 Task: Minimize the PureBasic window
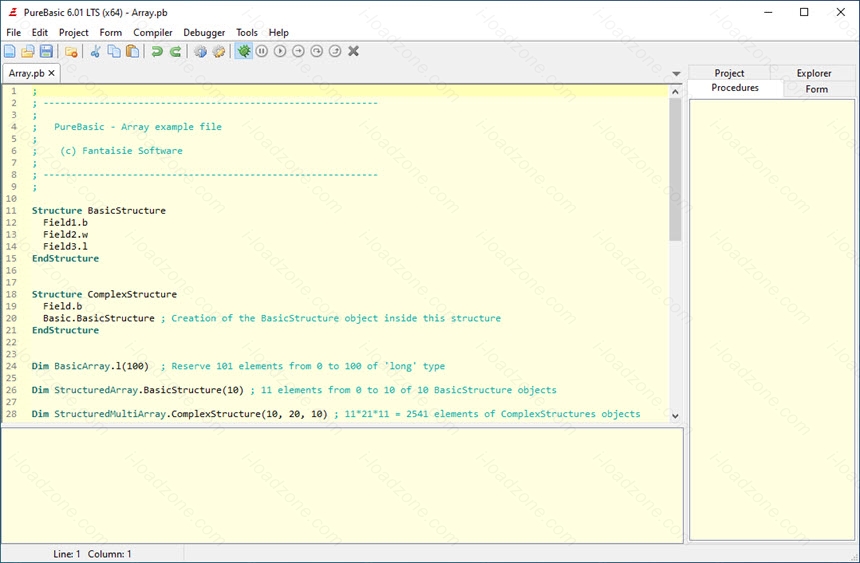[768, 12]
